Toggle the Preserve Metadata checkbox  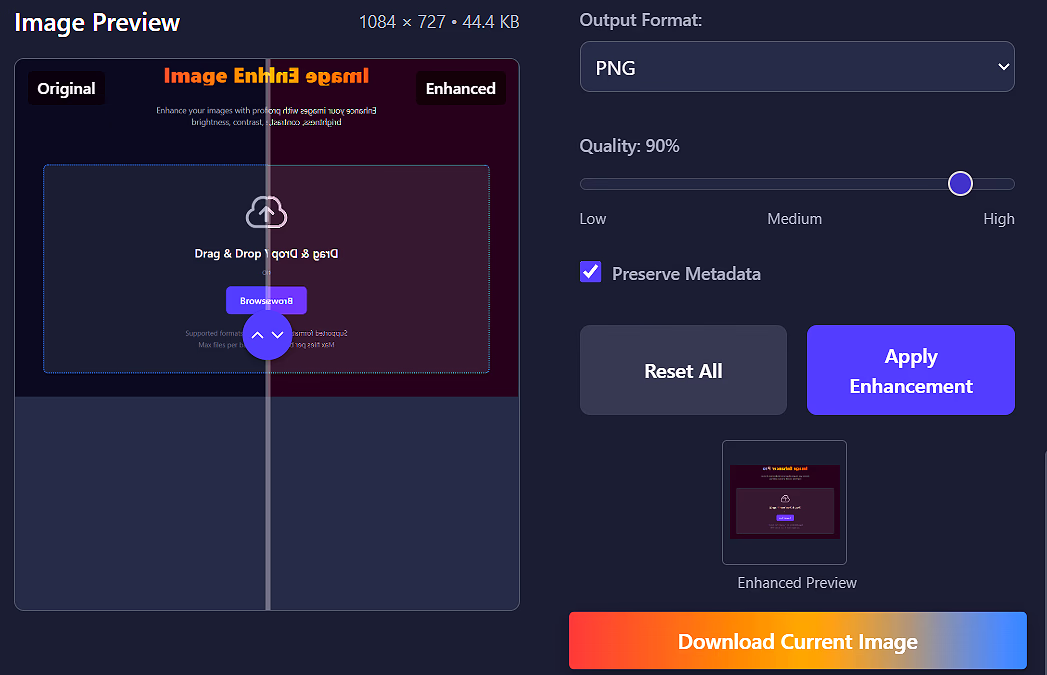591,272
